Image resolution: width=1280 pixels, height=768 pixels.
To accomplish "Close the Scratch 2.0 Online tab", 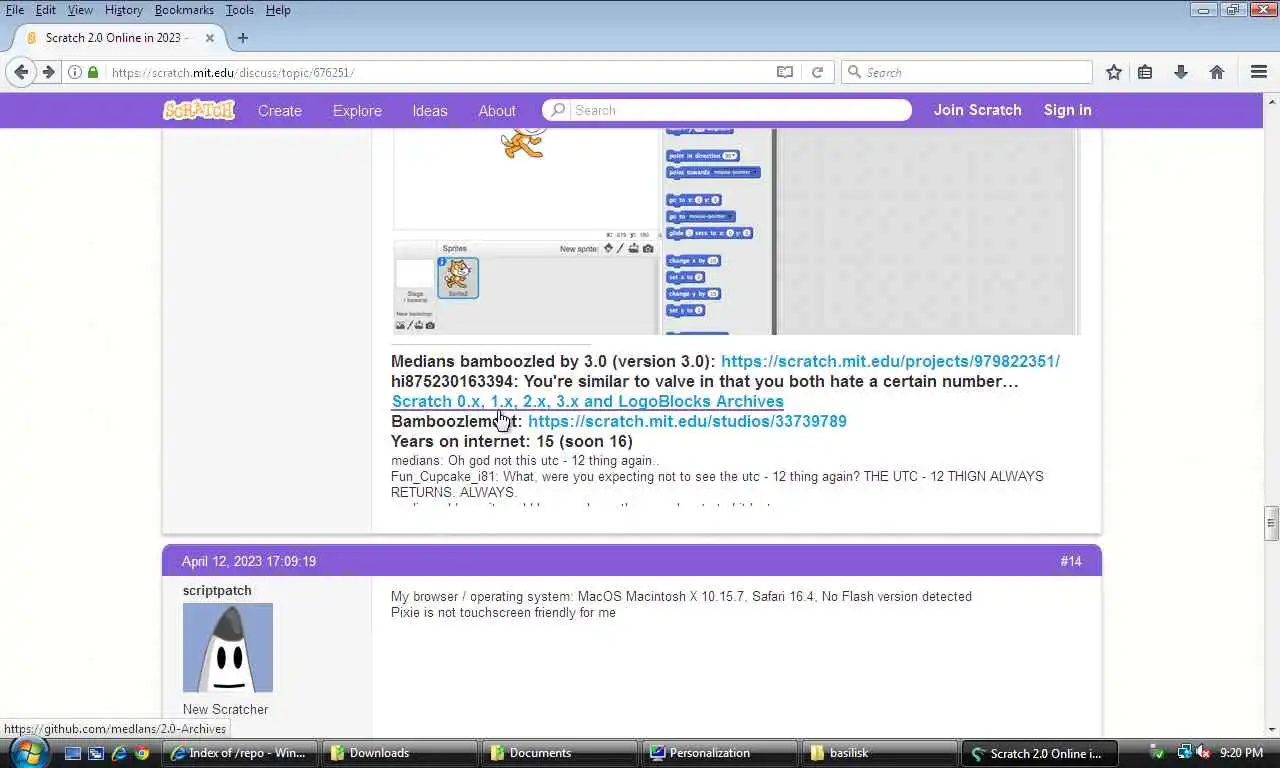I will point(210,38).
